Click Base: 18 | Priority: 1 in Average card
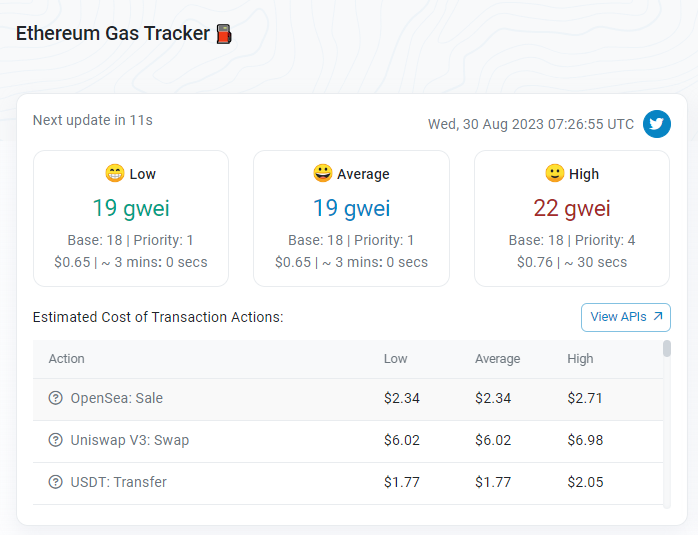 click(351, 240)
